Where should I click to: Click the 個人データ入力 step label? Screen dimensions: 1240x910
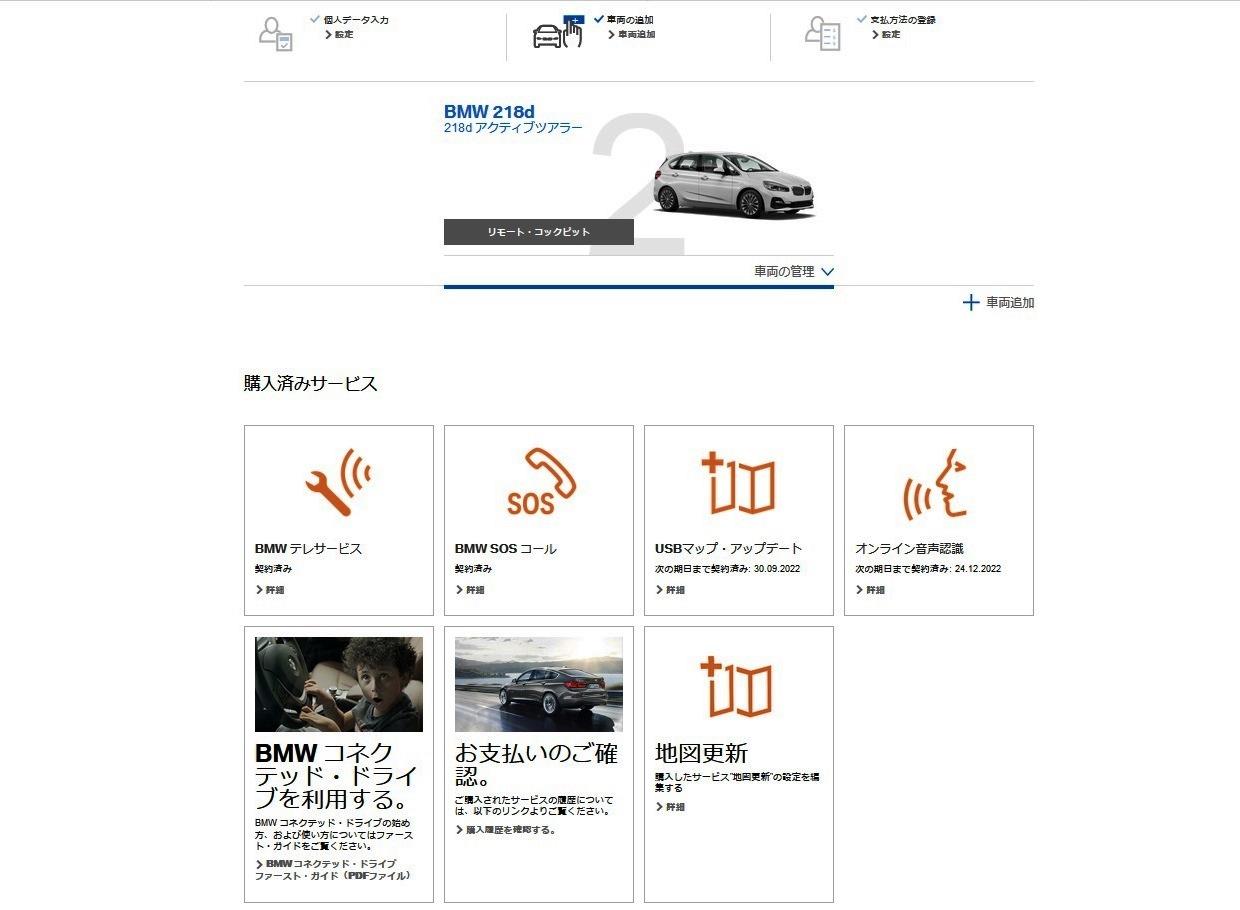tap(356, 19)
